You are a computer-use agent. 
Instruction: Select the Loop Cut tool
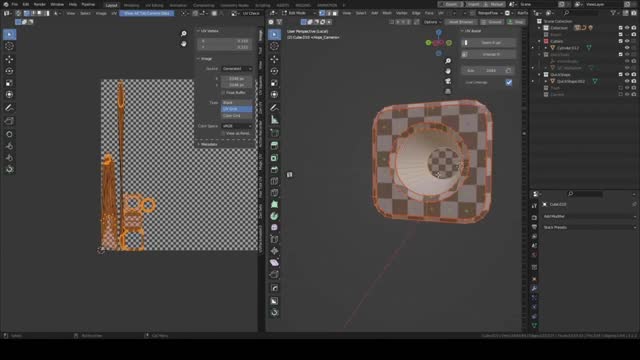[x=274, y=181]
